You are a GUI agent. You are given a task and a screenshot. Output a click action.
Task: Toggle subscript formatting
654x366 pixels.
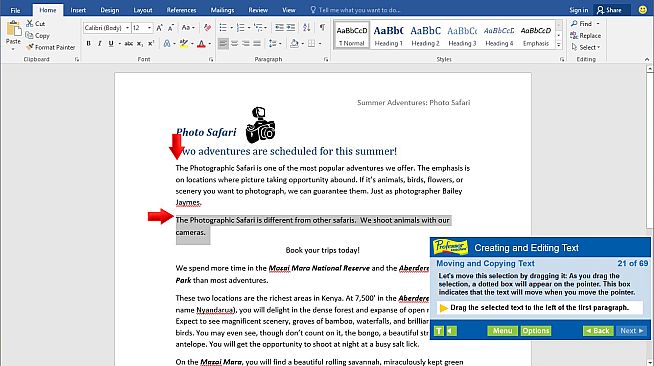(140, 43)
